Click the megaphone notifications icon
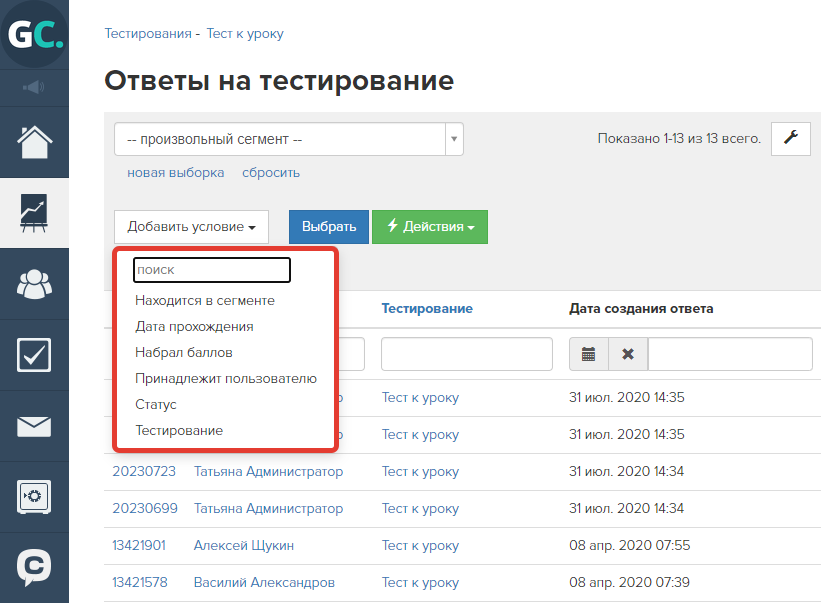 (34, 87)
